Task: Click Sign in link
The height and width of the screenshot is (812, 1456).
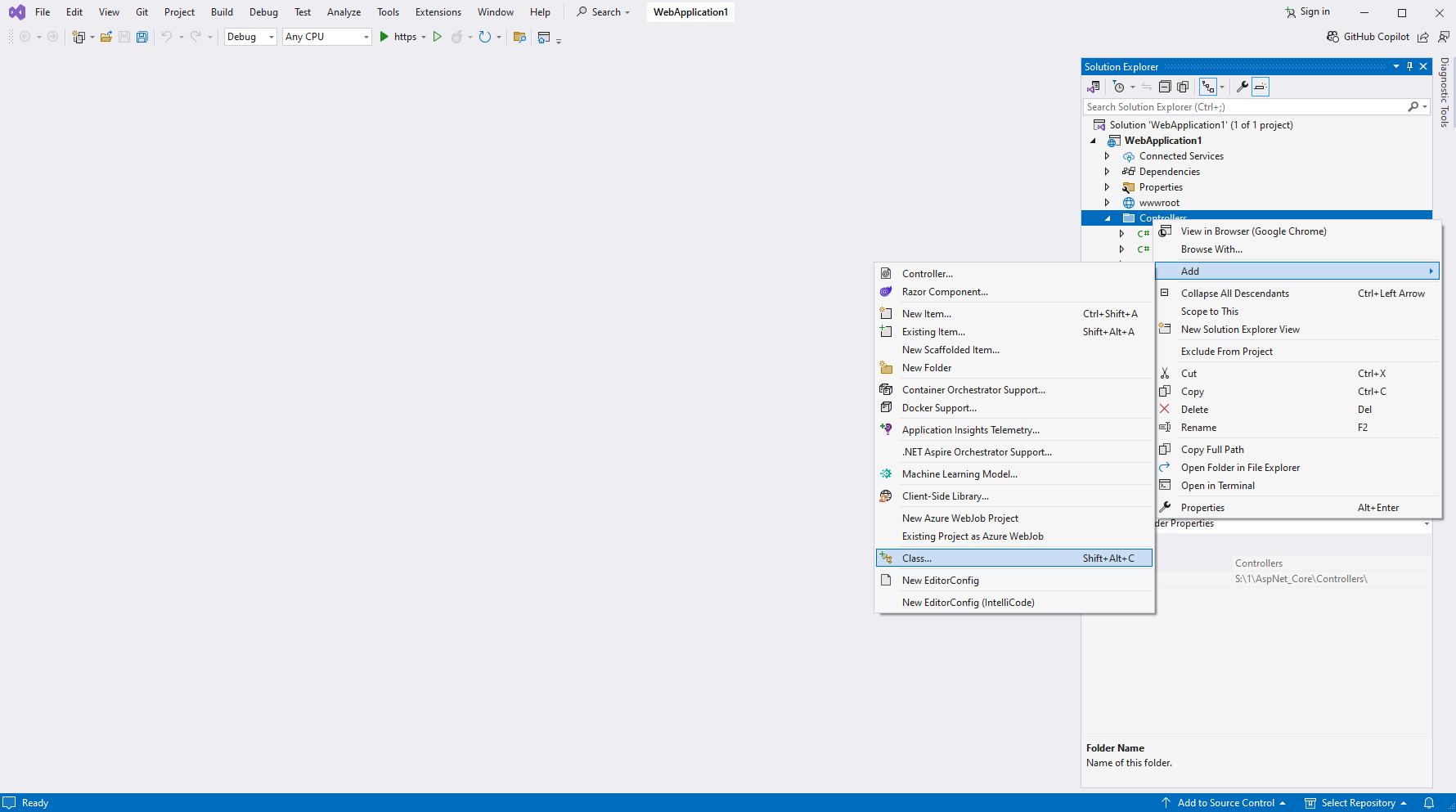Action: 1314,12
